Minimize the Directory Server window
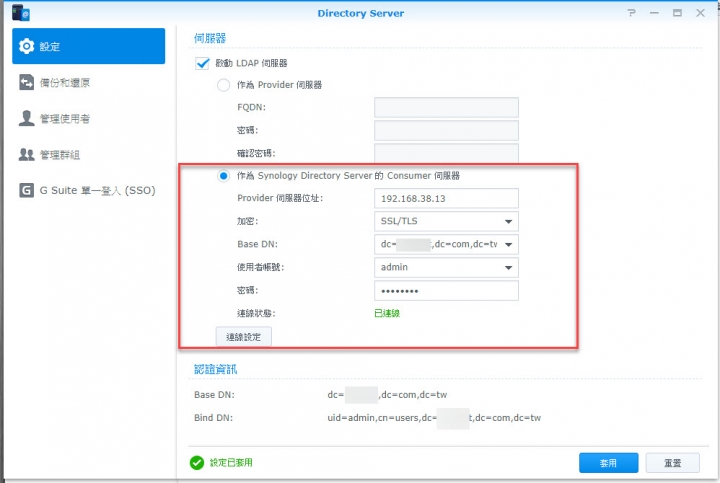Image resolution: width=720 pixels, height=483 pixels. click(654, 13)
